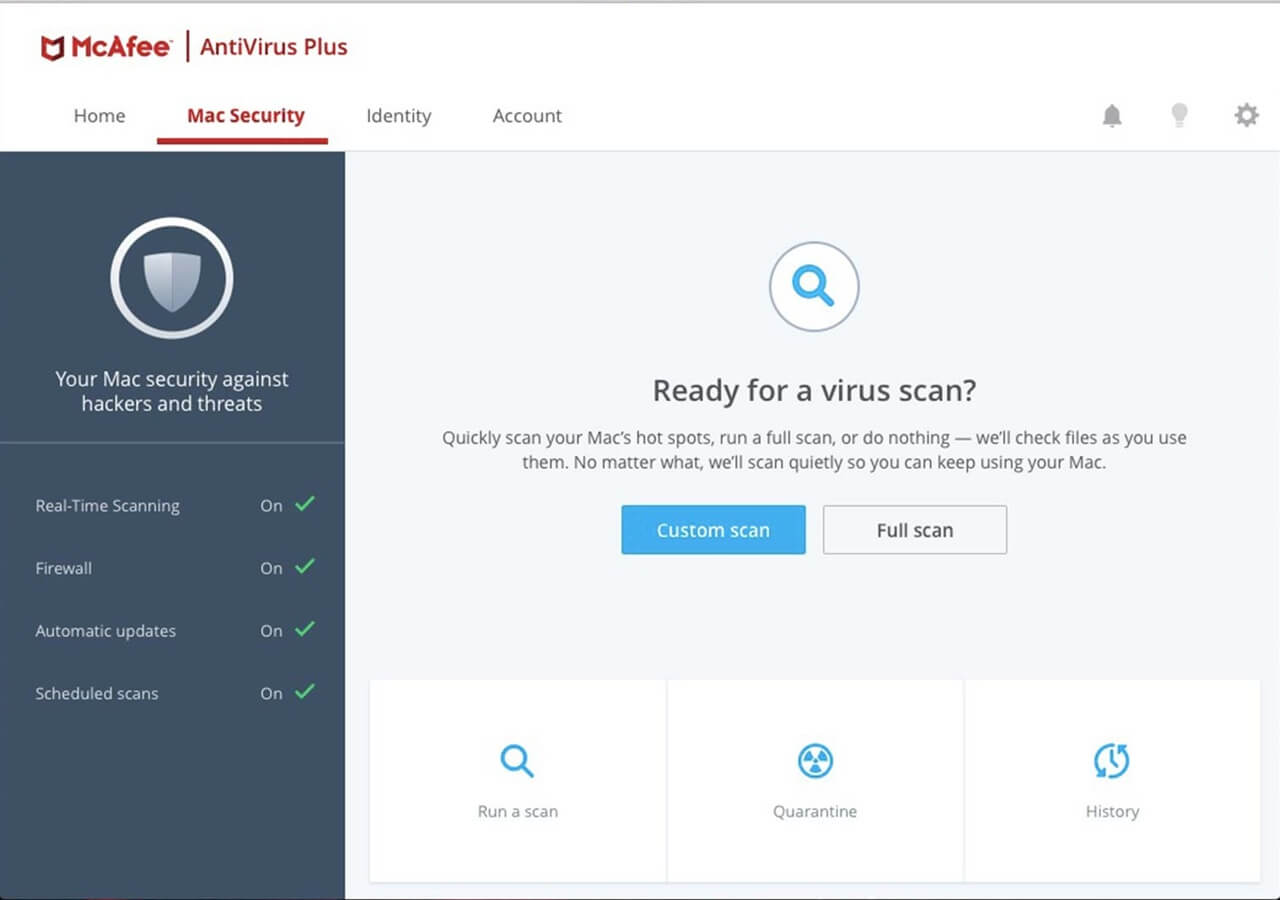The width and height of the screenshot is (1280, 900).
Task: Click the McAfee shield logo icon
Action: (x=52, y=47)
